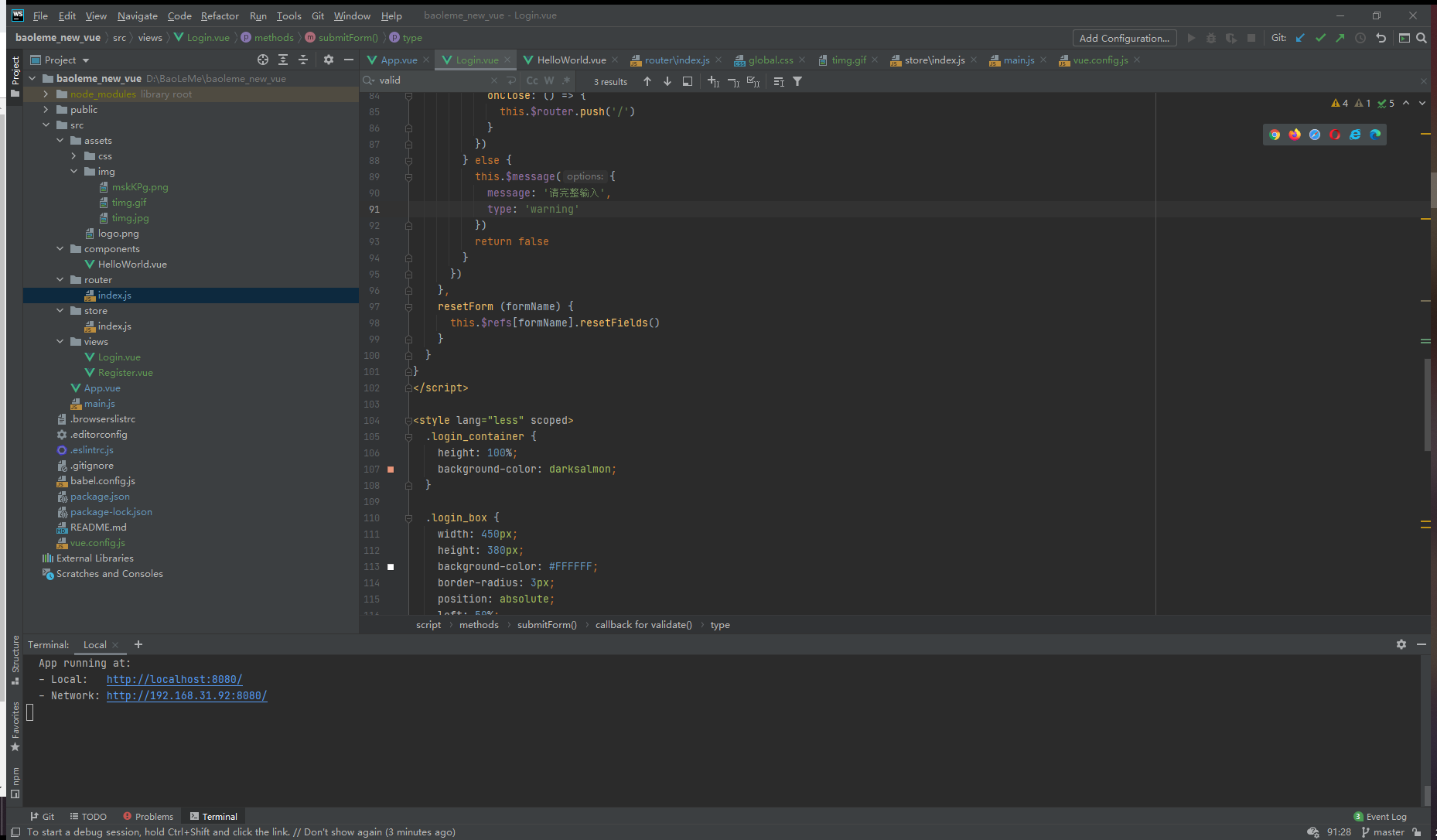Push changes with the Git push arrow
This screenshot has width=1437, height=840.
point(1340,38)
